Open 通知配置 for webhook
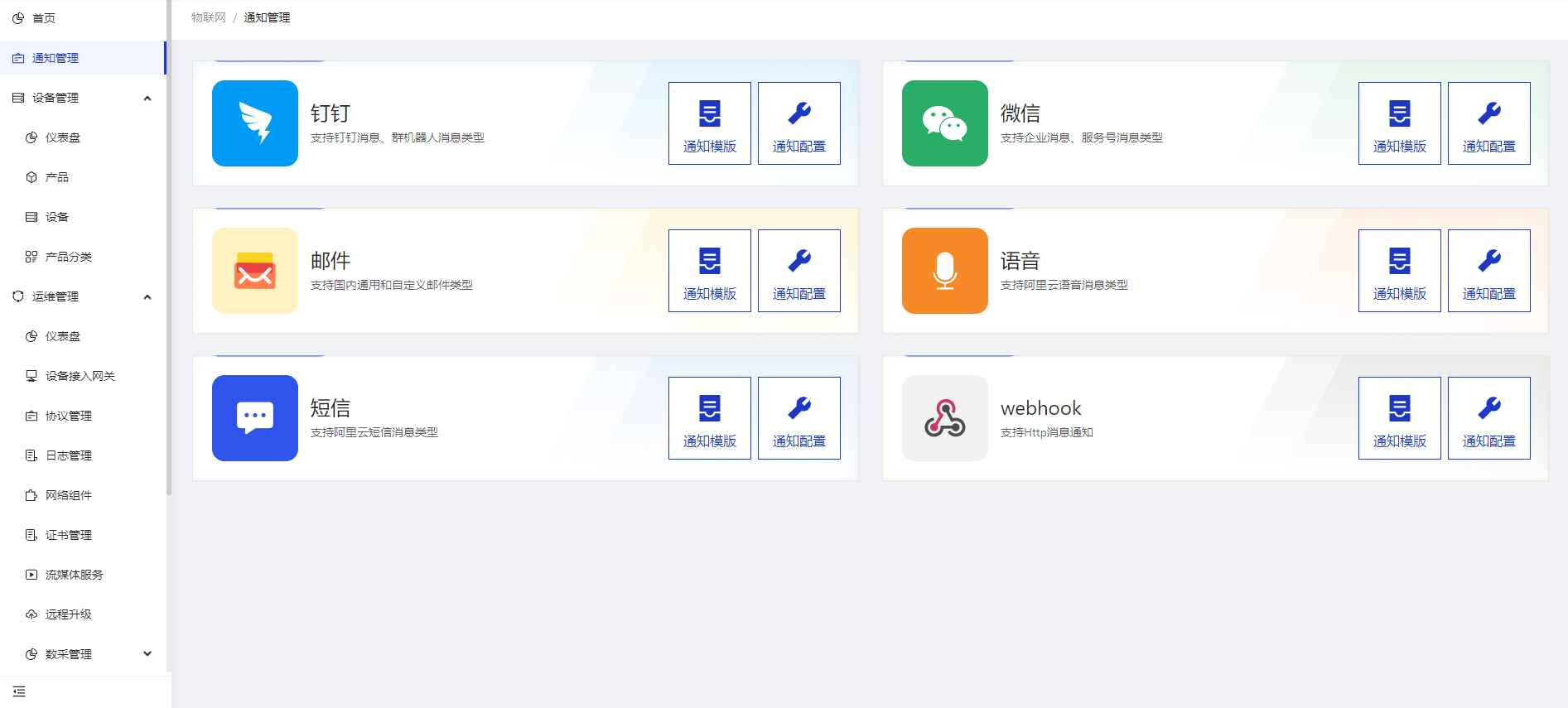The image size is (1568, 708). [x=1488, y=418]
